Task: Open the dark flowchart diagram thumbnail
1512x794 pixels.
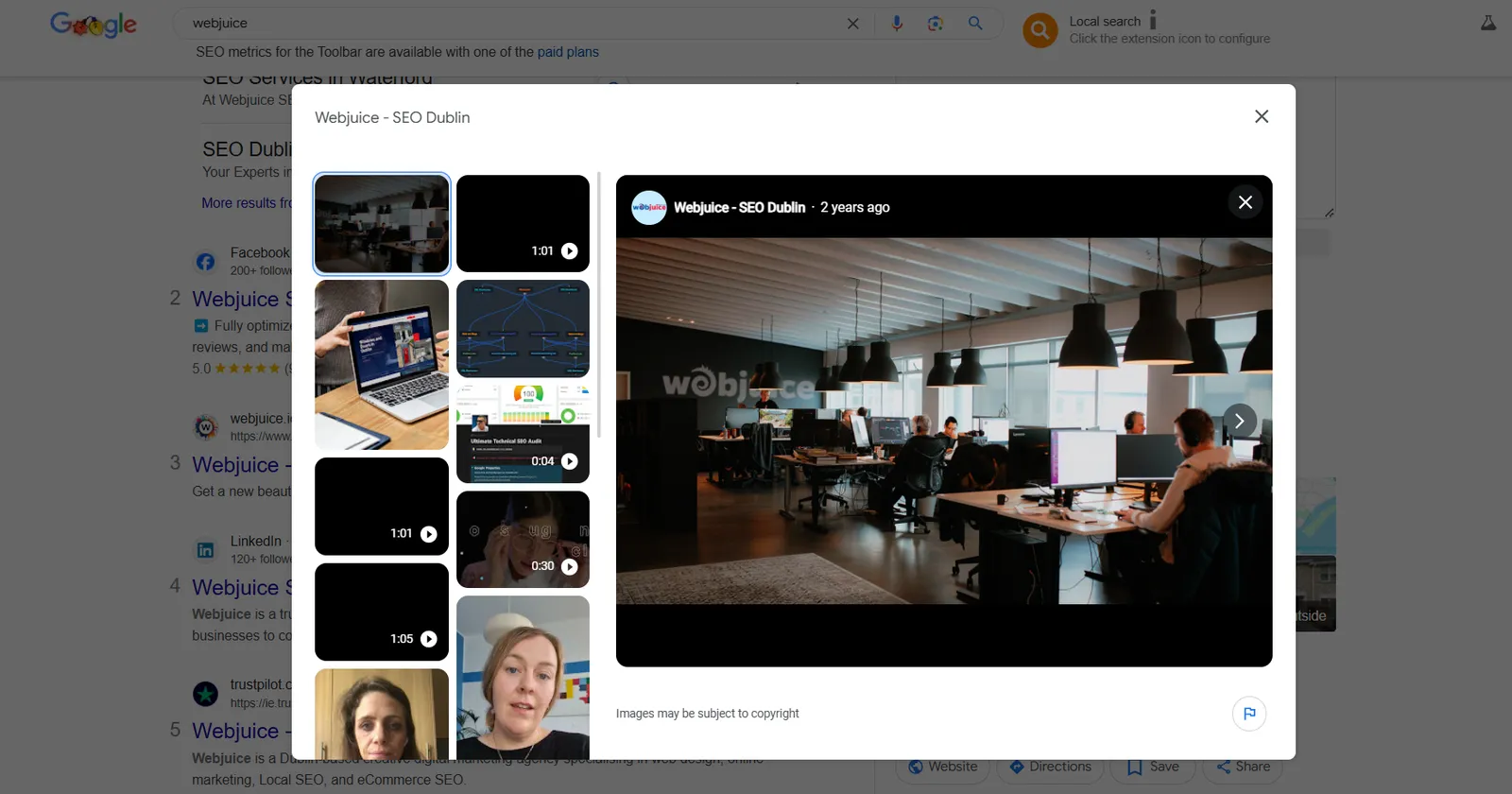Action: [523, 329]
